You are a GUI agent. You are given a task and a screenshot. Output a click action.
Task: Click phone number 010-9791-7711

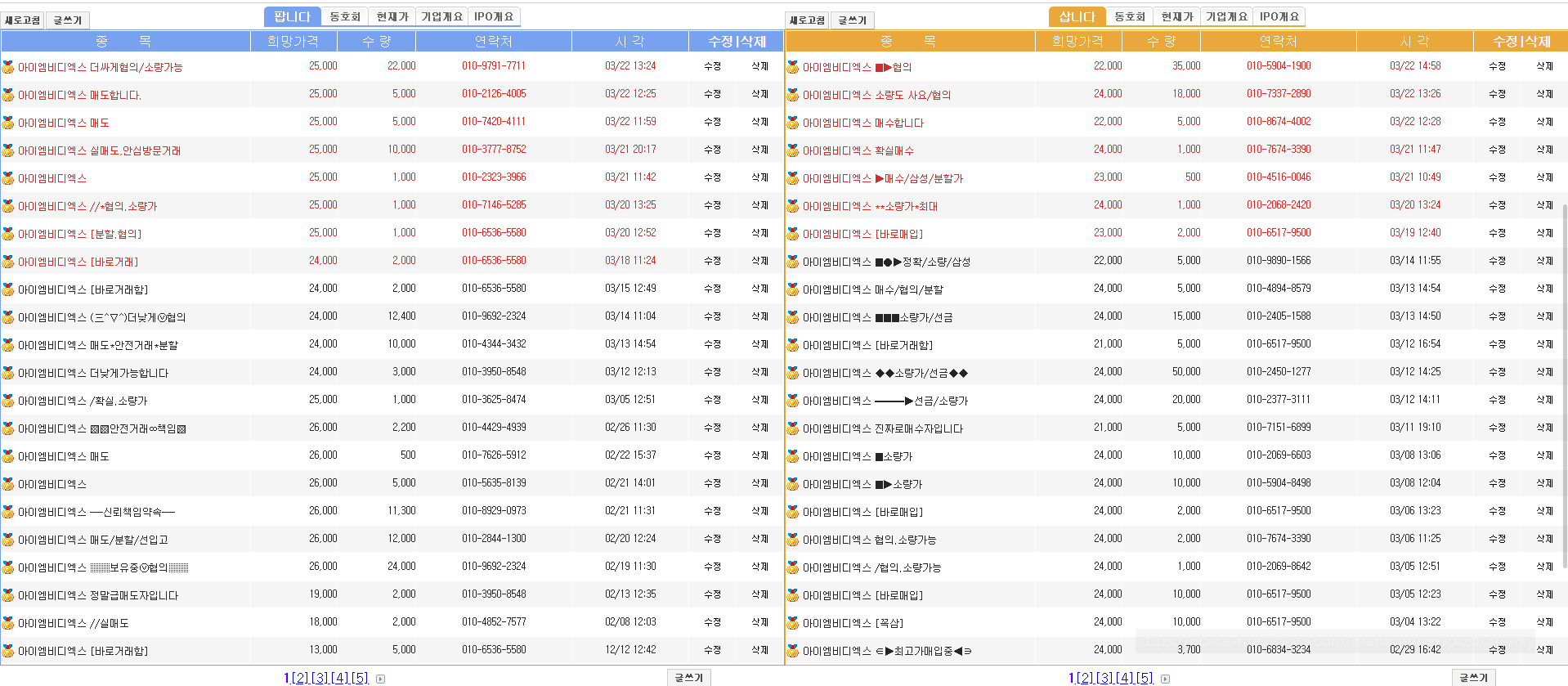(x=494, y=66)
